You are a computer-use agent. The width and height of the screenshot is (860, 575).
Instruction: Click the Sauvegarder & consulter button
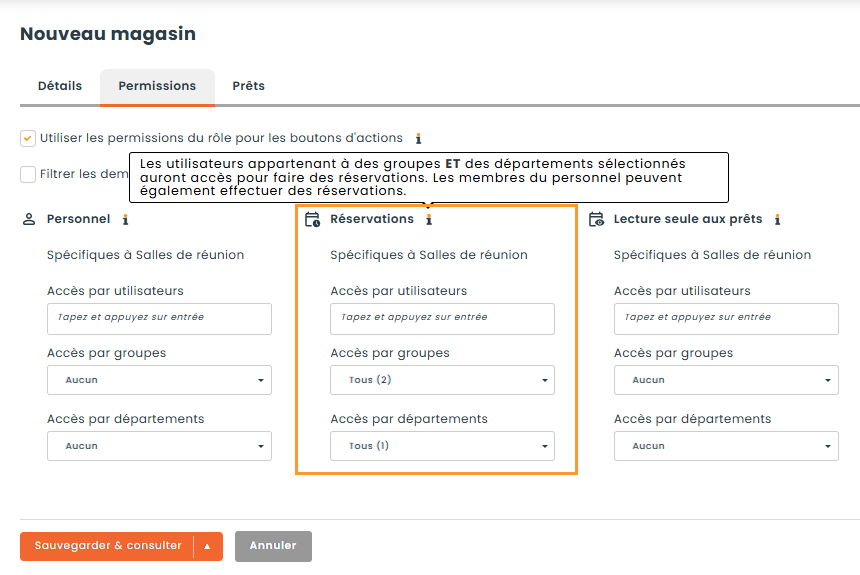coord(108,546)
